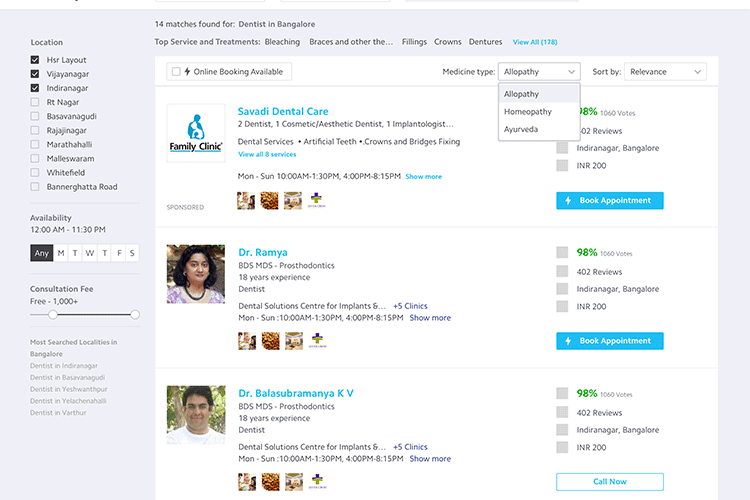
Task: Uncheck the Hsr Layout location filter
Action: click(36, 60)
